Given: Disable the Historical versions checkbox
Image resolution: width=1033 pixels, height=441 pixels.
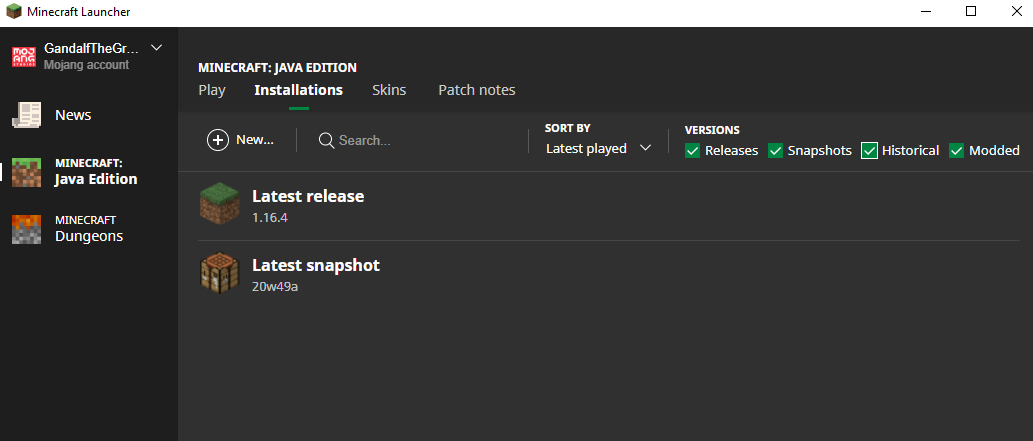Looking at the screenshot, I should (870, 151).
